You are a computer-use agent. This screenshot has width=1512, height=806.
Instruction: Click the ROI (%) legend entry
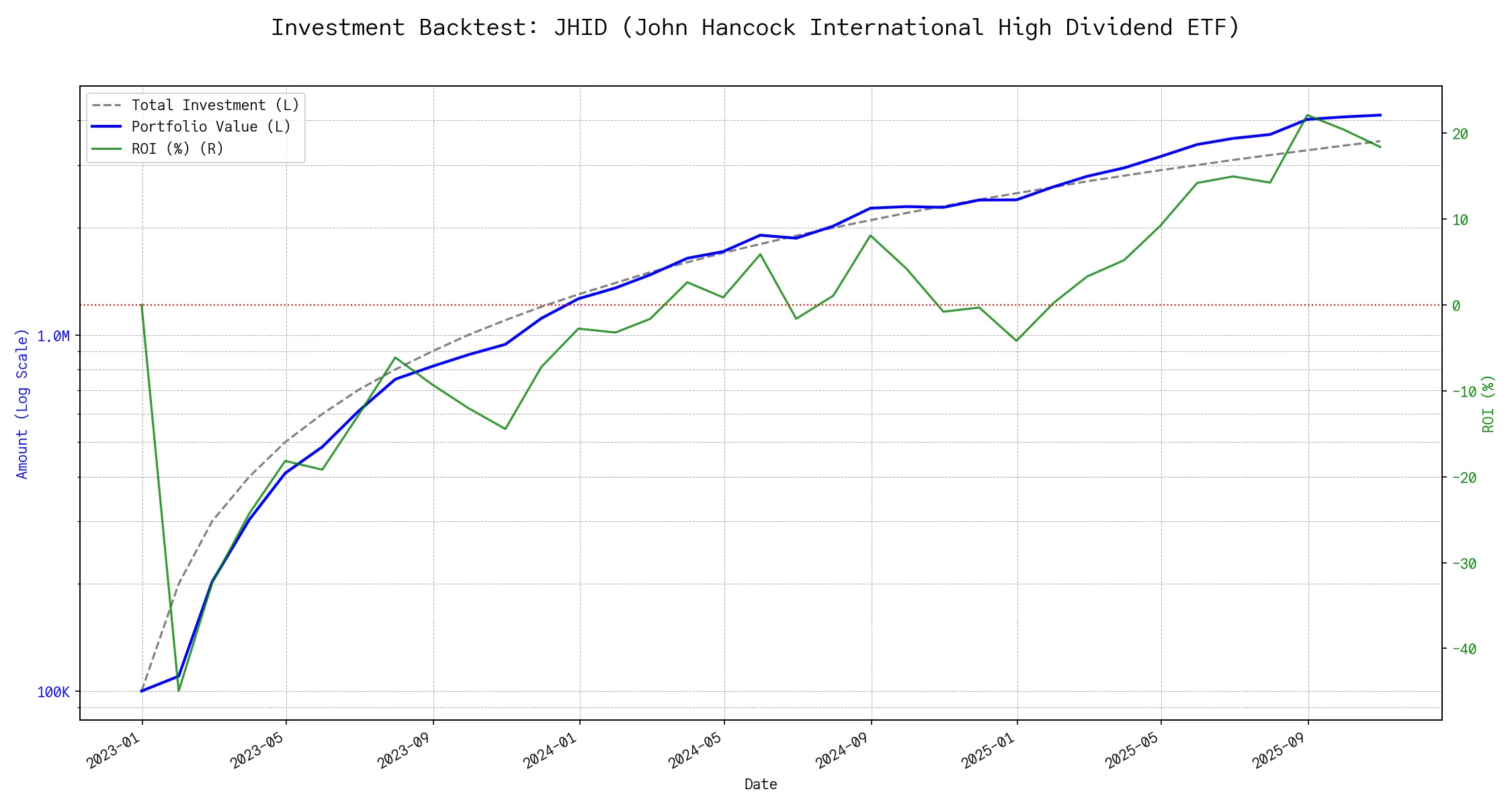pos(177,148)
